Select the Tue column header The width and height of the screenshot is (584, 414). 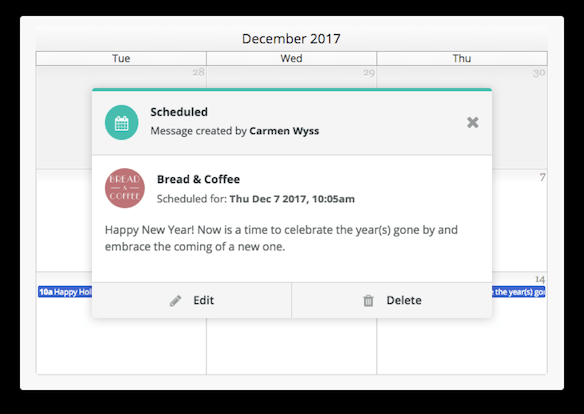[121, 58]
